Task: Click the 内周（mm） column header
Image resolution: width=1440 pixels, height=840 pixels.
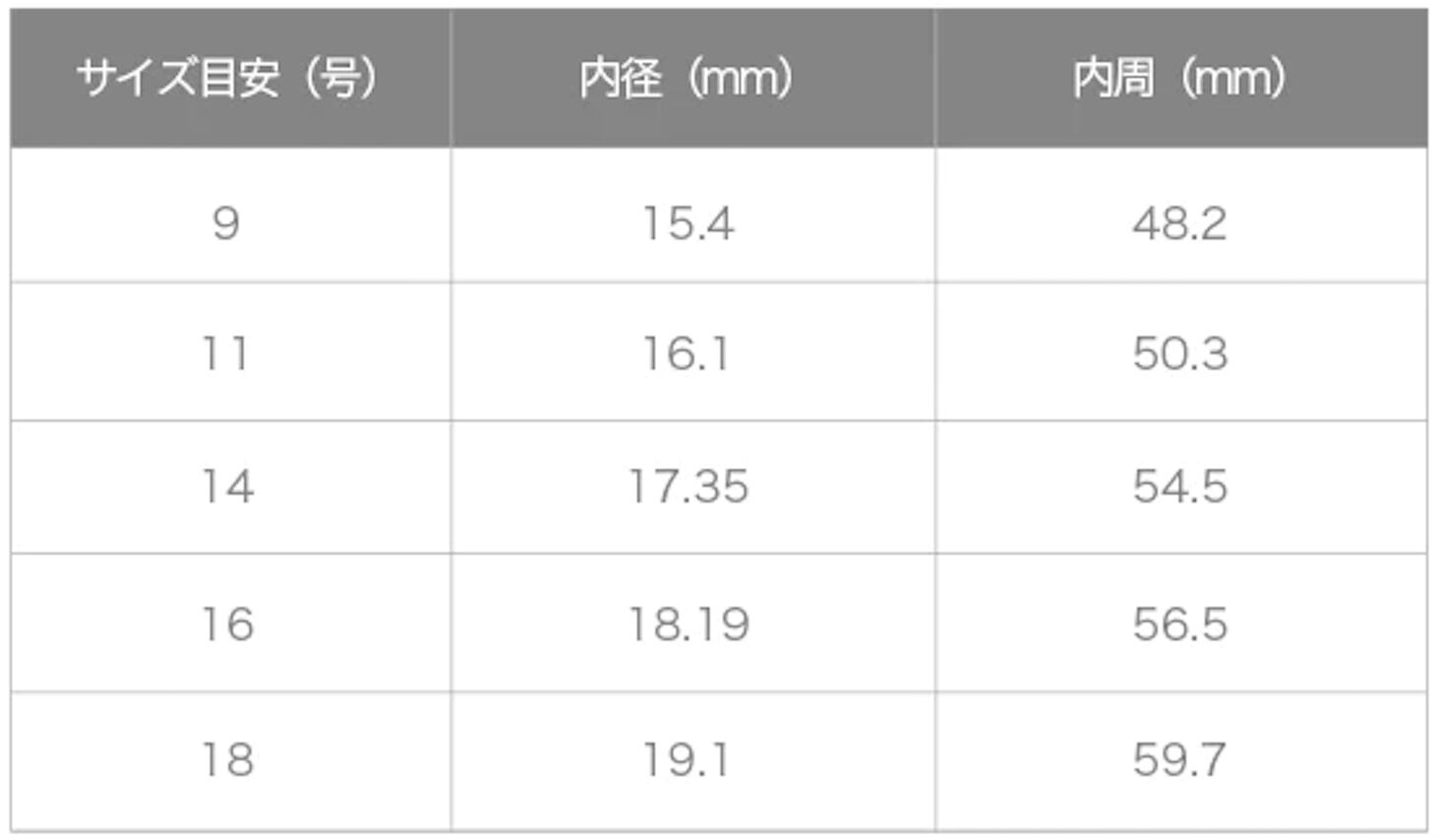Action: click(1181, 79)
